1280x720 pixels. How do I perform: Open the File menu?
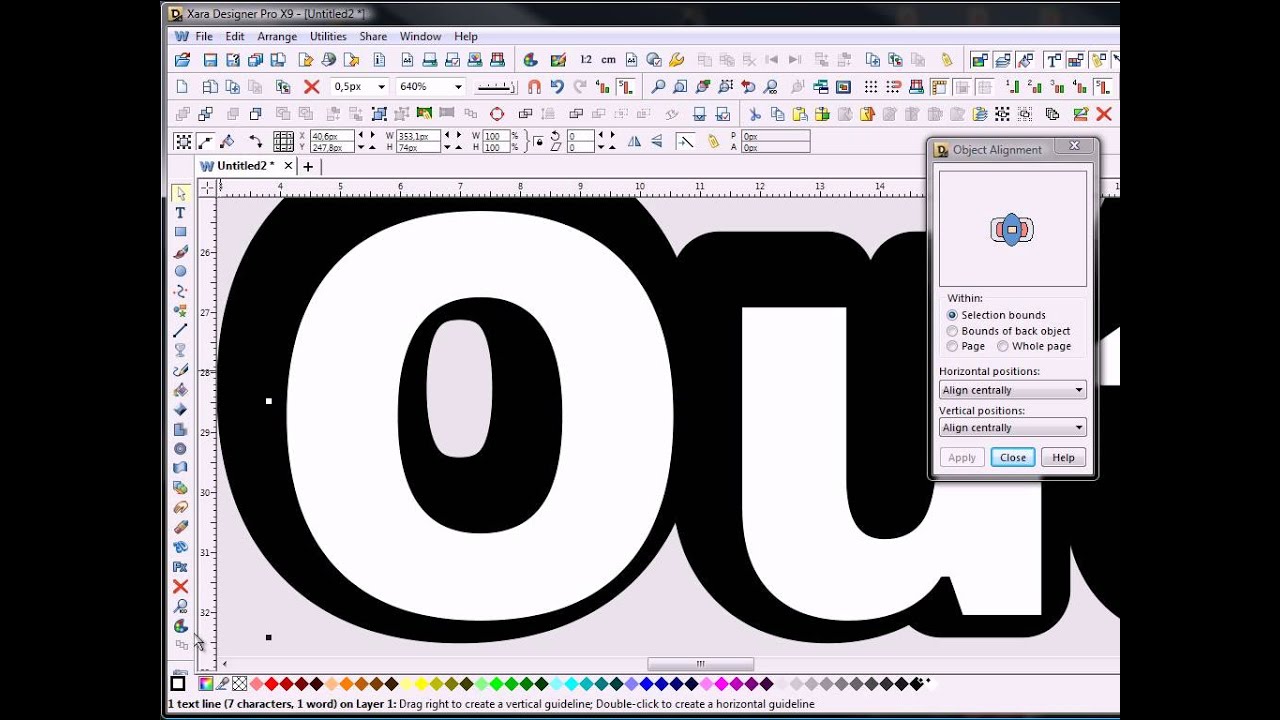click(204, 36)
